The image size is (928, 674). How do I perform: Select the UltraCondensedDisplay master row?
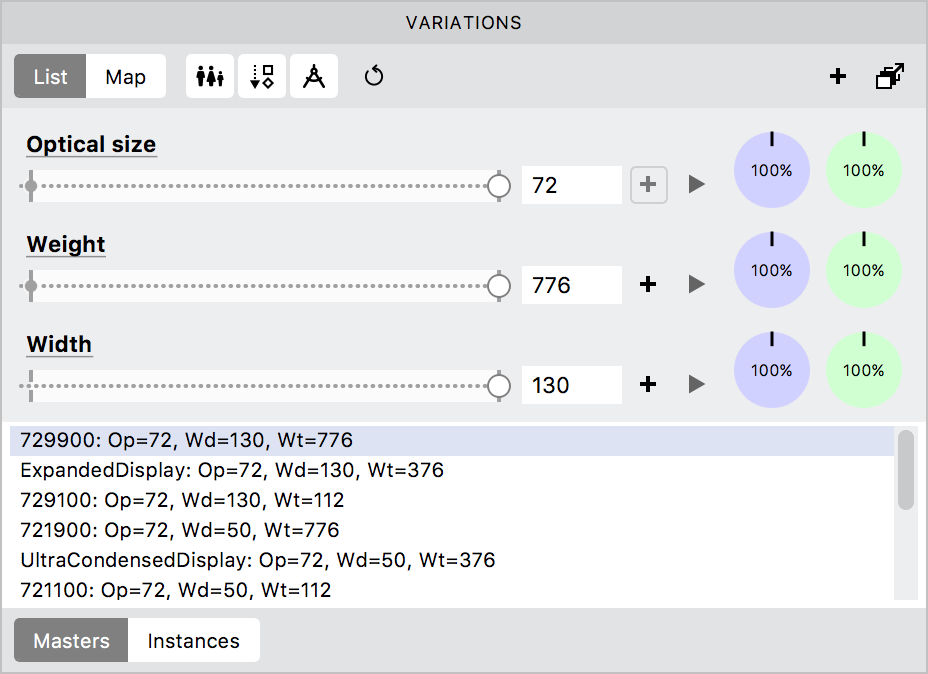pos(452,560)
